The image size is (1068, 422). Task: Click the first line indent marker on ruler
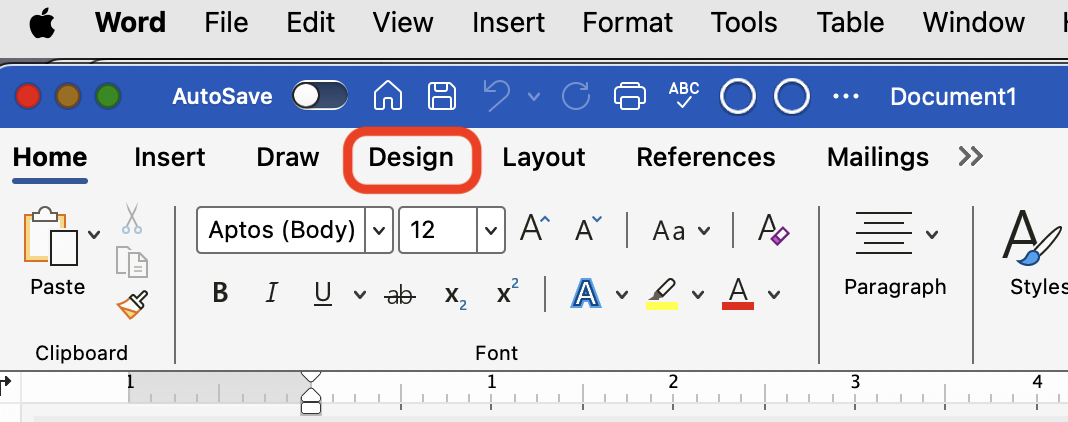[311, 378]
